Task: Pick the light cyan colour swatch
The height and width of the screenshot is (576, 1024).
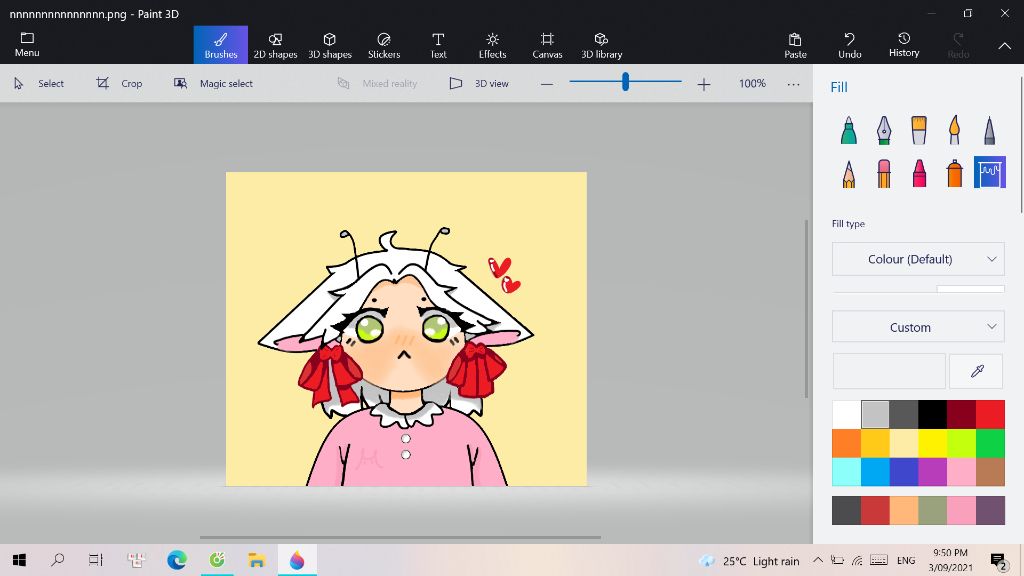Action: (846, 472)
